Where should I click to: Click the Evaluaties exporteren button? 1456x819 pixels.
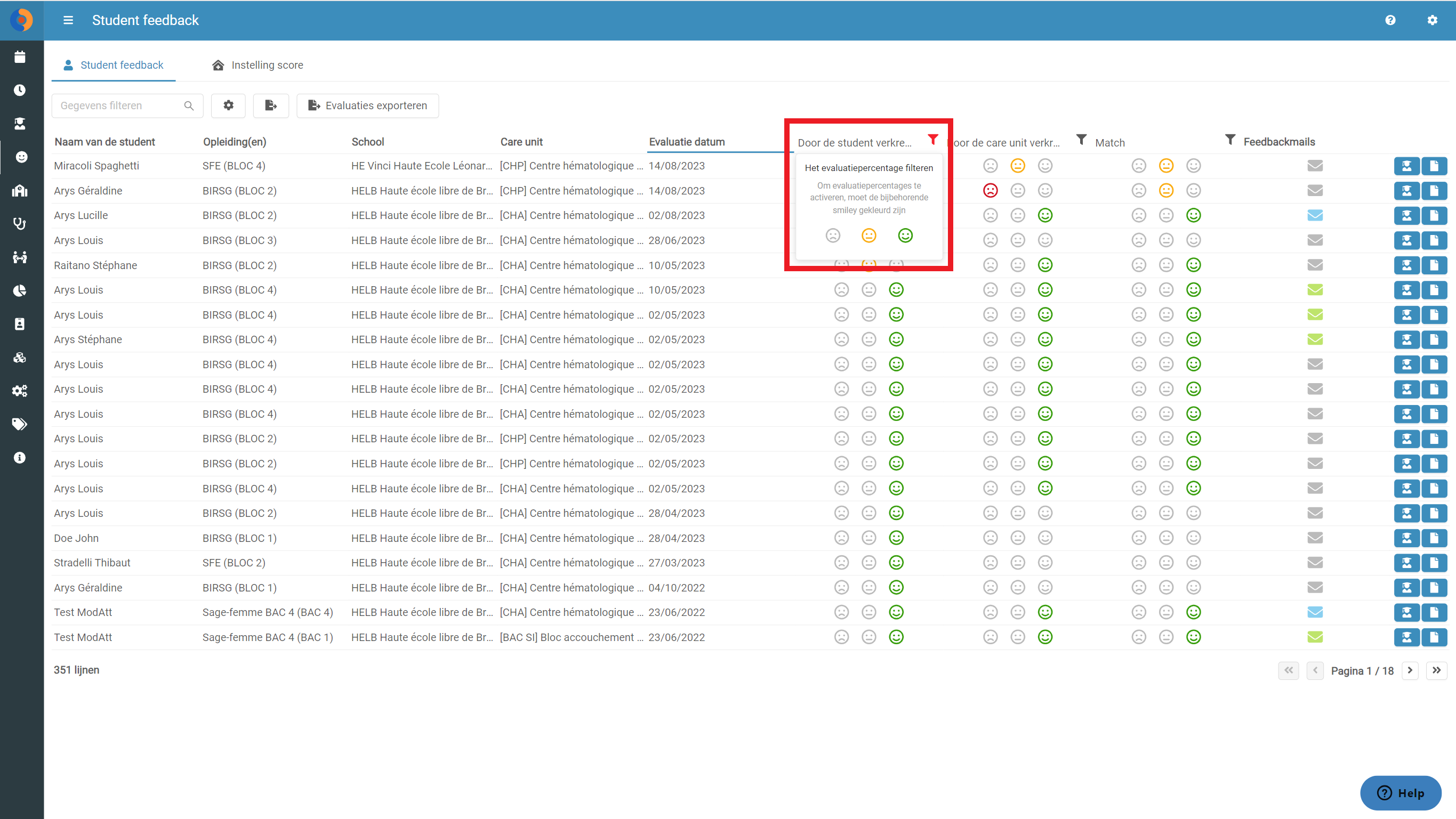[367, 106]
